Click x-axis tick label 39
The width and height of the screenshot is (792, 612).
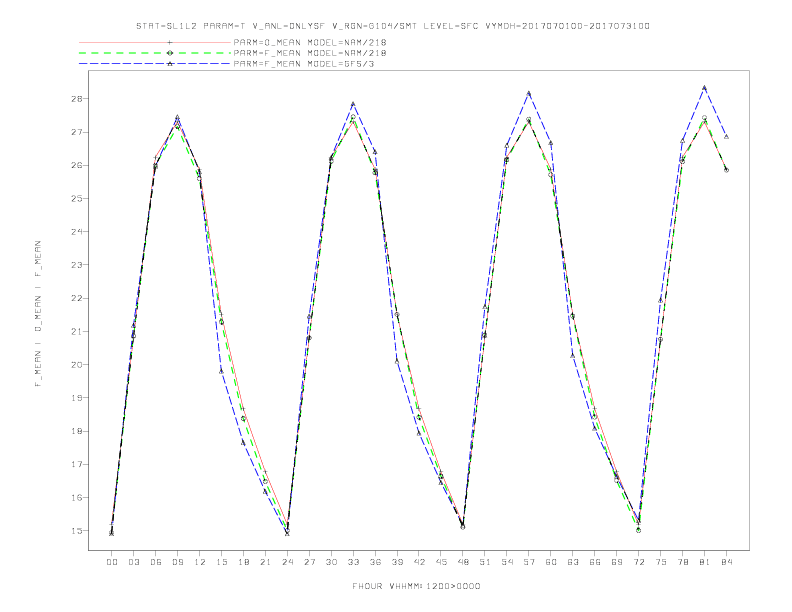[397, 562]
